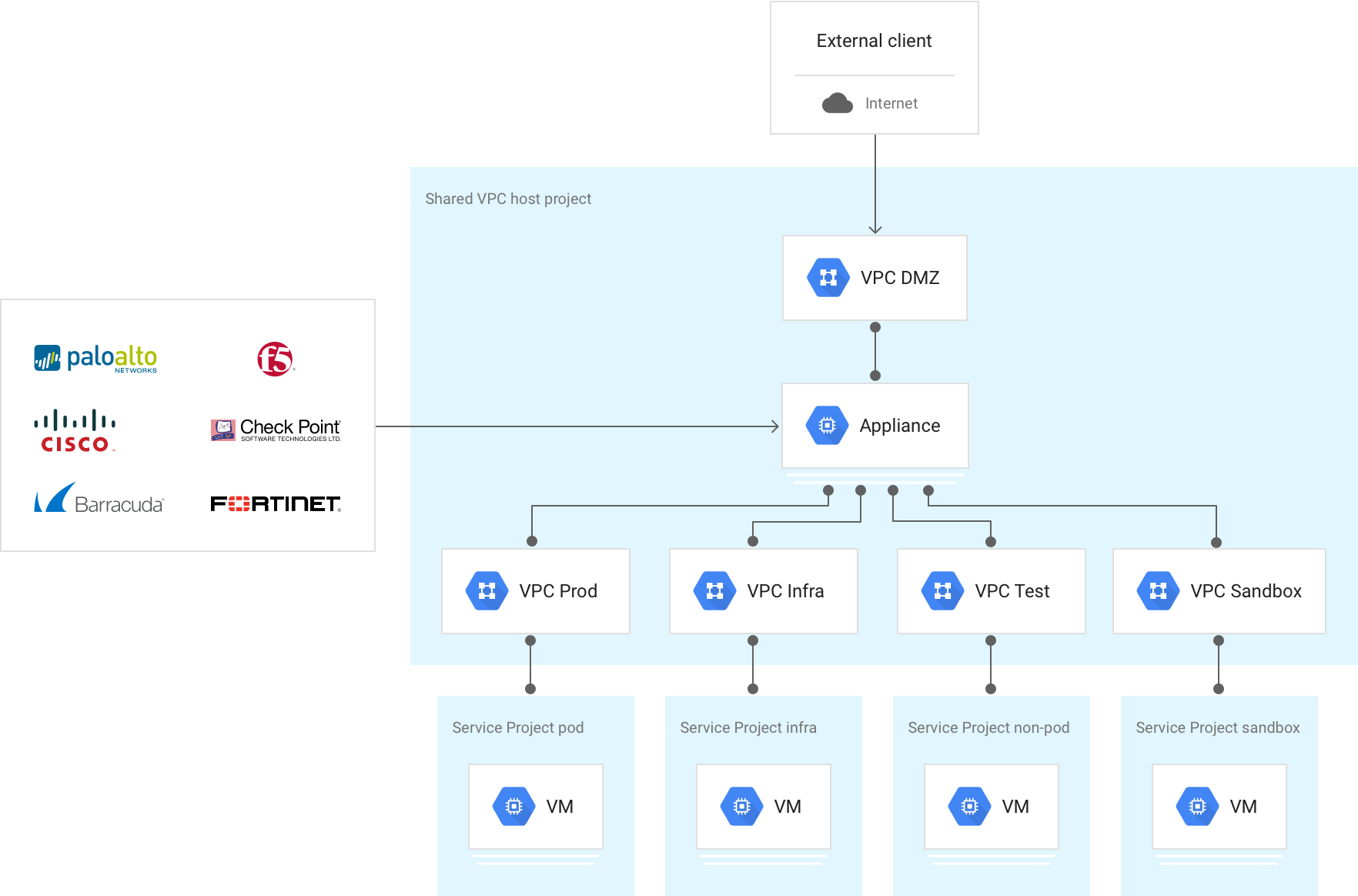Click the VPC DMZ network icon
Viewport: 1358px width, 896px height.
(x=828, y=278)
